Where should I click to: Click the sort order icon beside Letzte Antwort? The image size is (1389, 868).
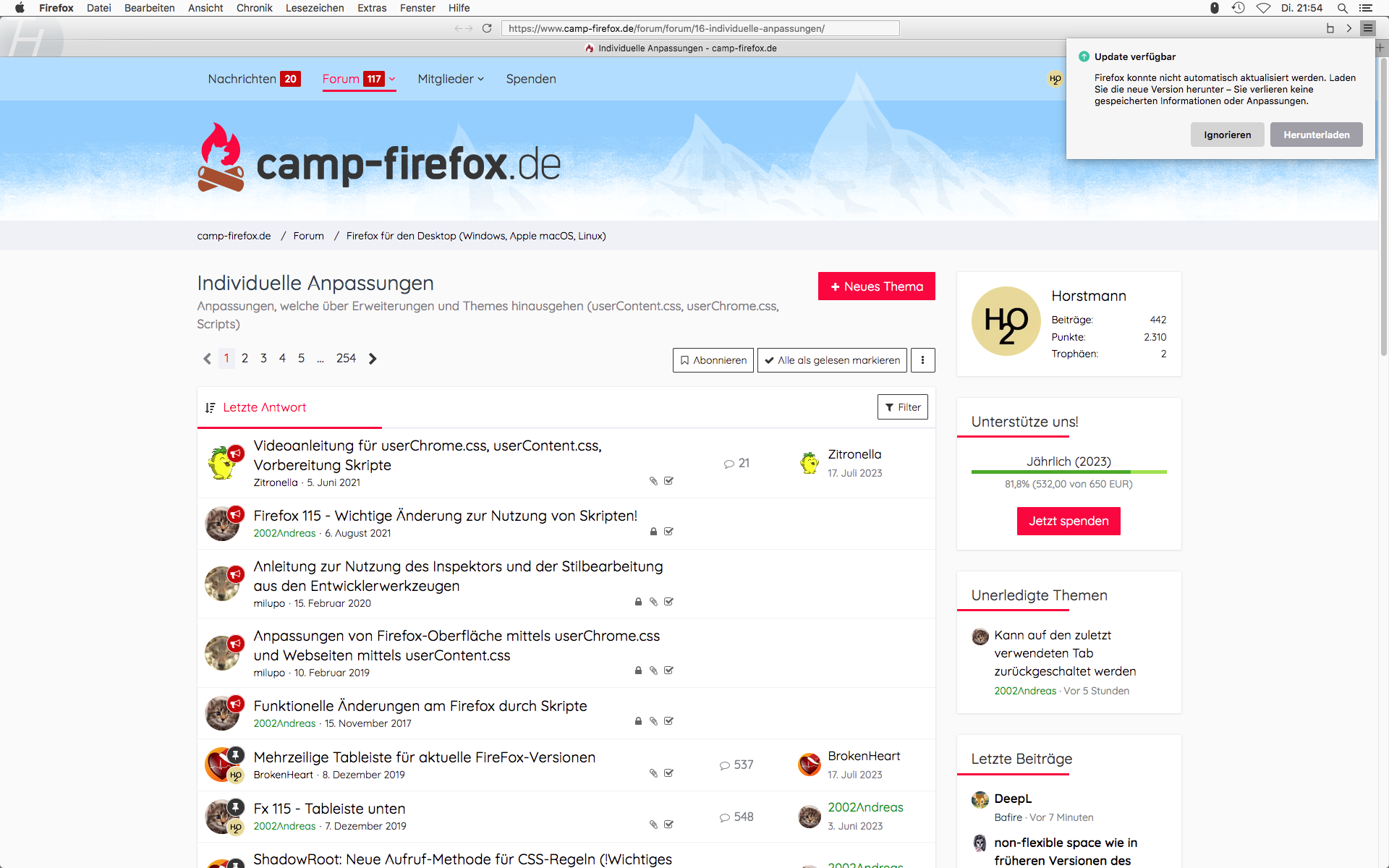click(x=210, y=408)
